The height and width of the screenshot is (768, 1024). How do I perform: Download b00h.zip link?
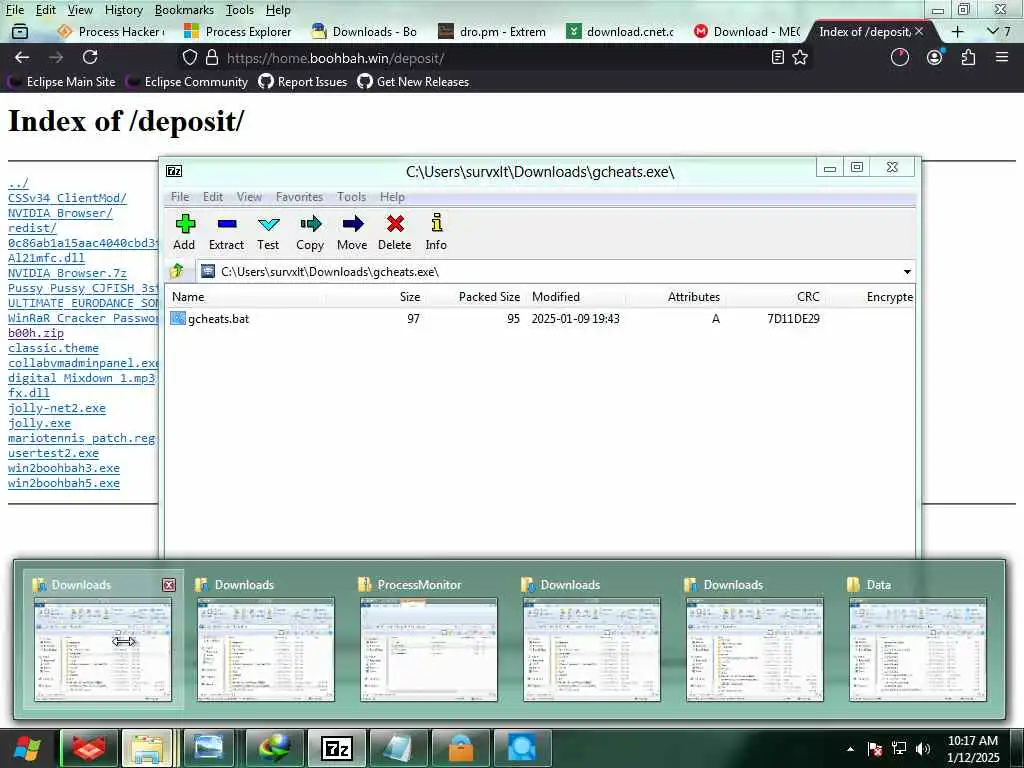(36, 333)
